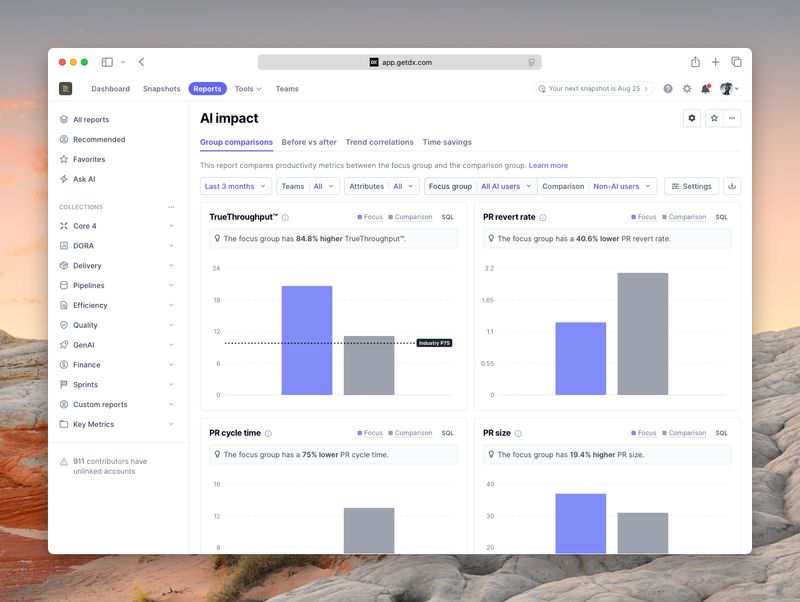Image resolution: width=800 pixels, height=602 pixels.
Task: Click the help question mark icon
Action: (x=668, y=89)
